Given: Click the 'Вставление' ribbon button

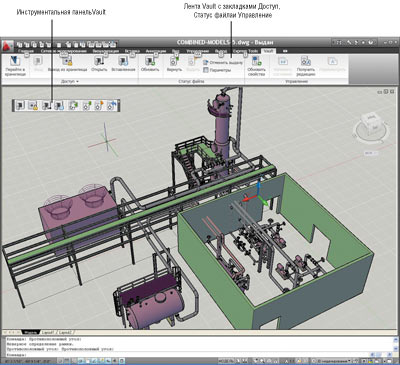Looking at the screenshot, I should click(123, 64).
